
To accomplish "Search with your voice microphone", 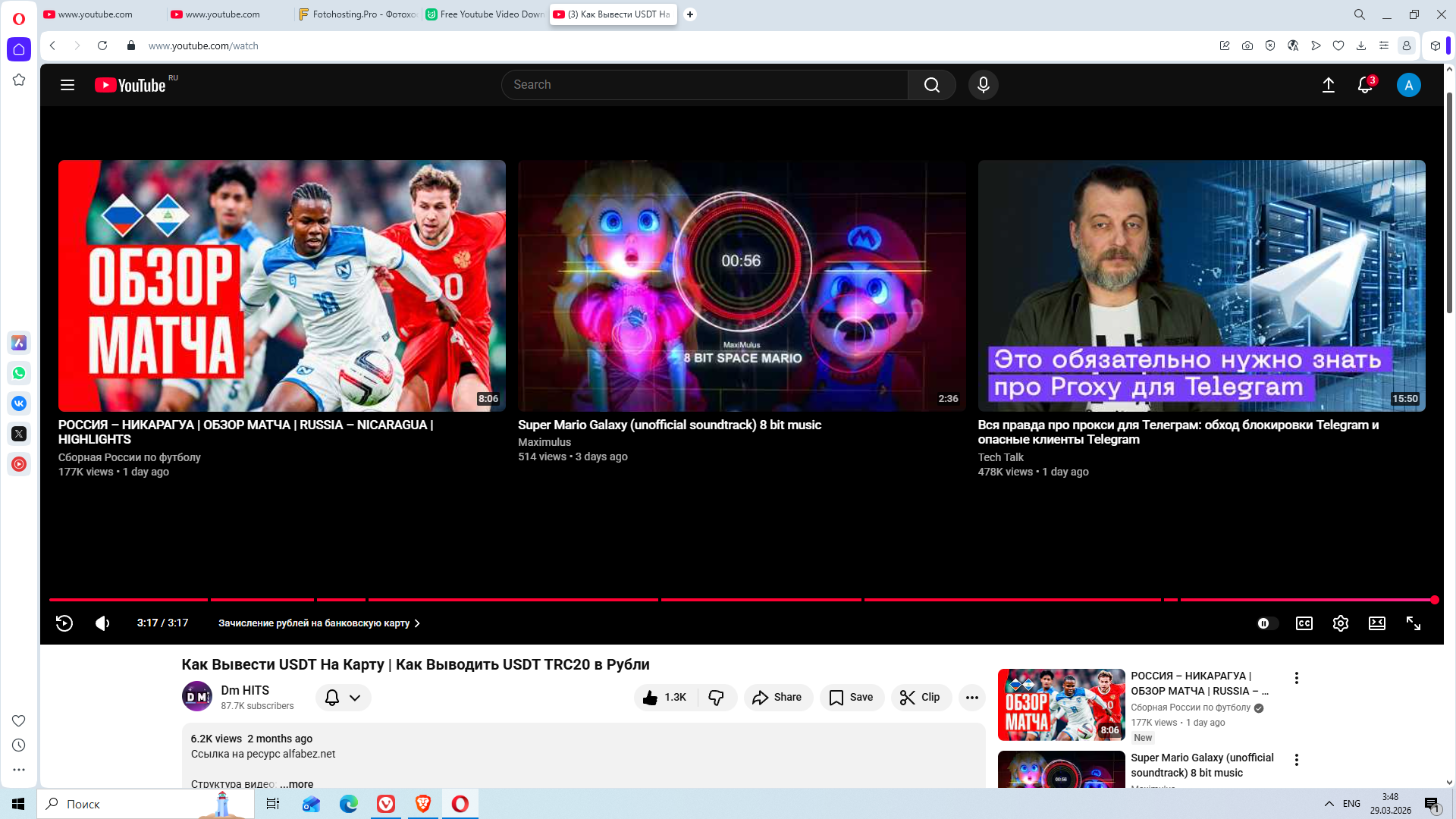I will coord(983,85).
